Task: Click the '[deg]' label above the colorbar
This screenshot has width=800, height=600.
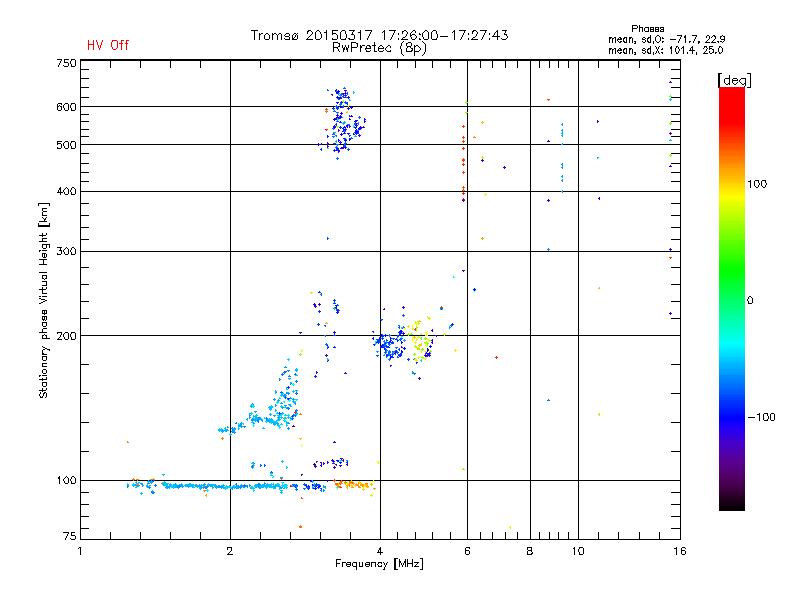Action: coord(734,80)
